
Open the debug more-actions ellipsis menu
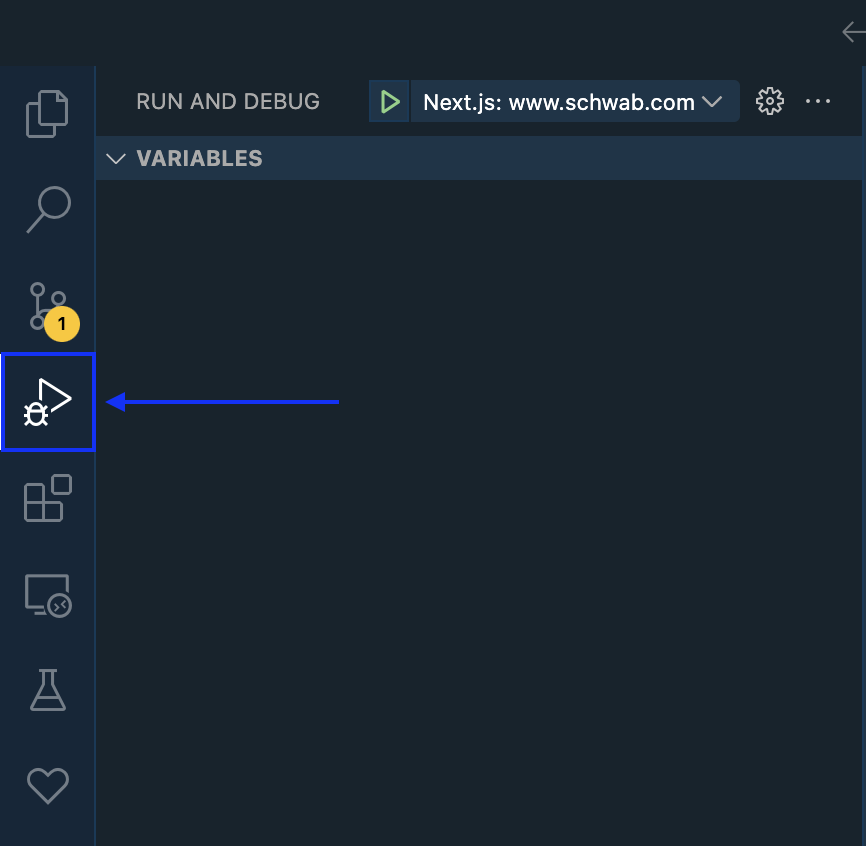point(818,101)
